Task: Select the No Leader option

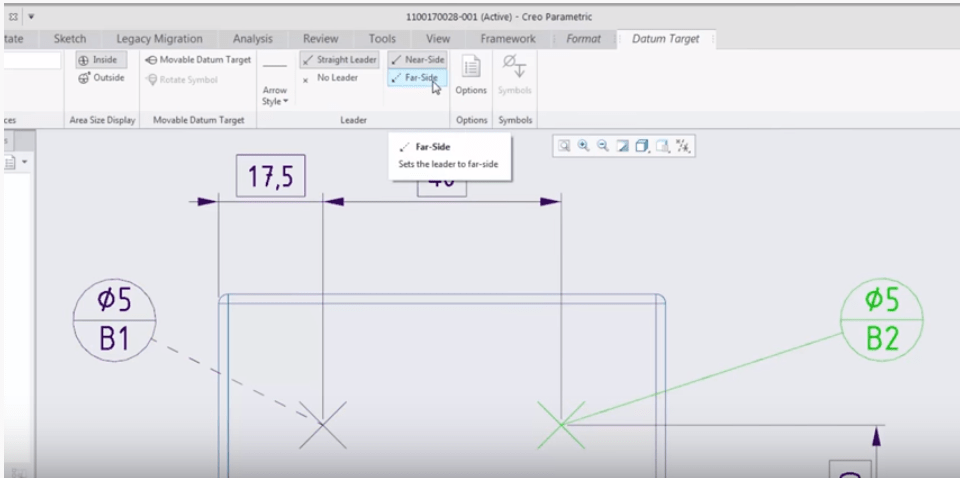Action: click(x=330, y=78)
